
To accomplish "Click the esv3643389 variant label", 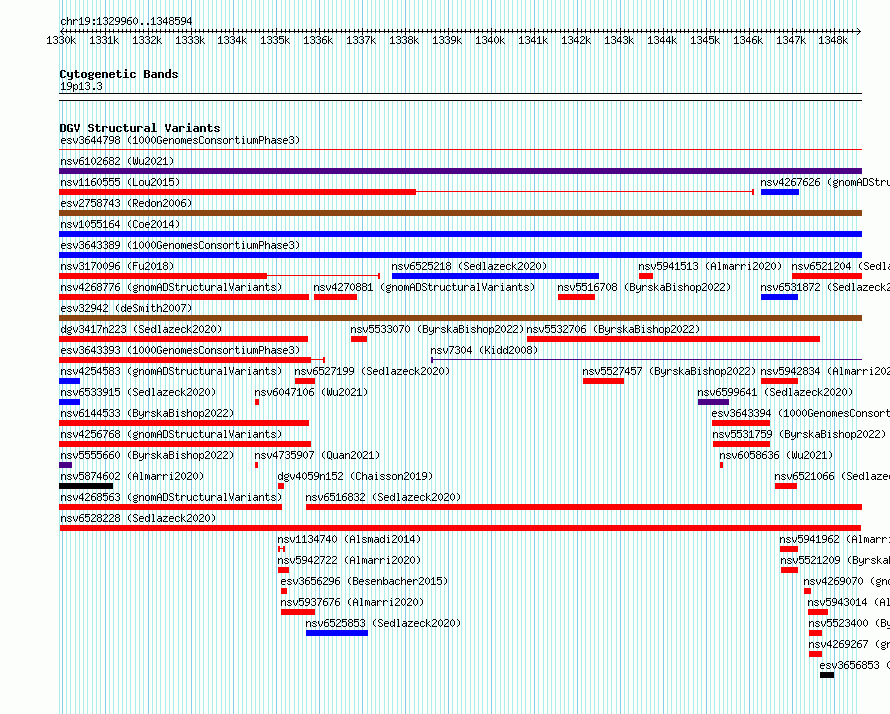I will 180,245.
